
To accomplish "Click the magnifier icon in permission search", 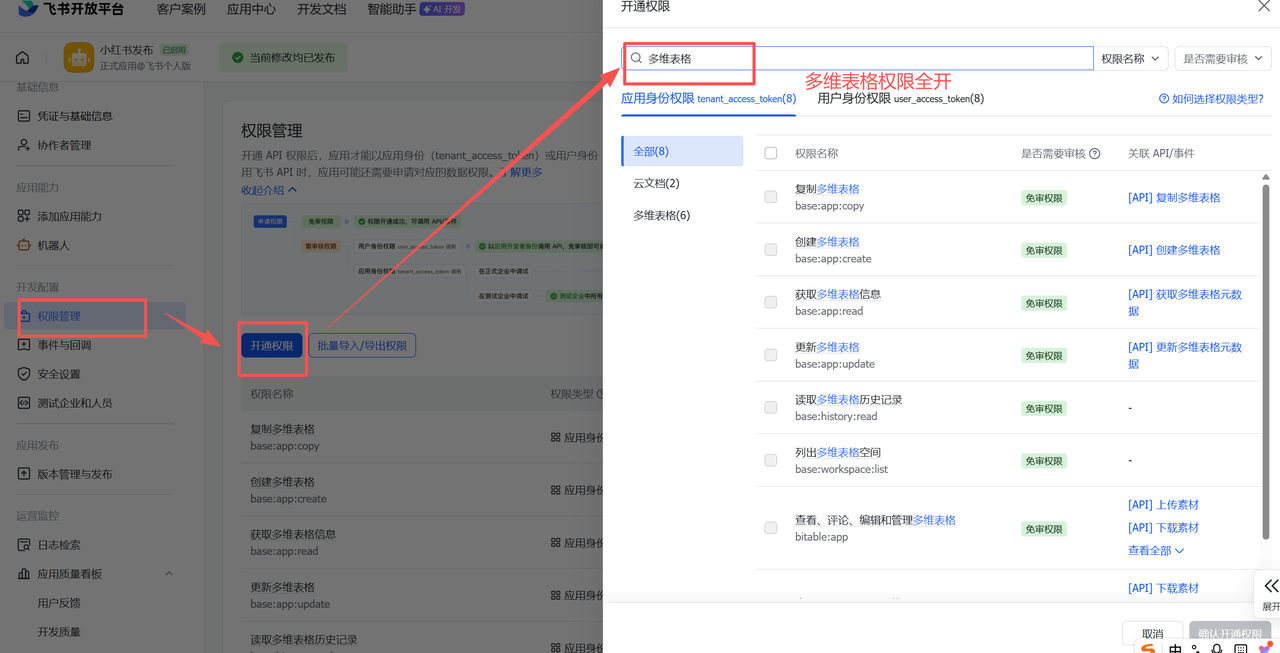I will 636,58.
